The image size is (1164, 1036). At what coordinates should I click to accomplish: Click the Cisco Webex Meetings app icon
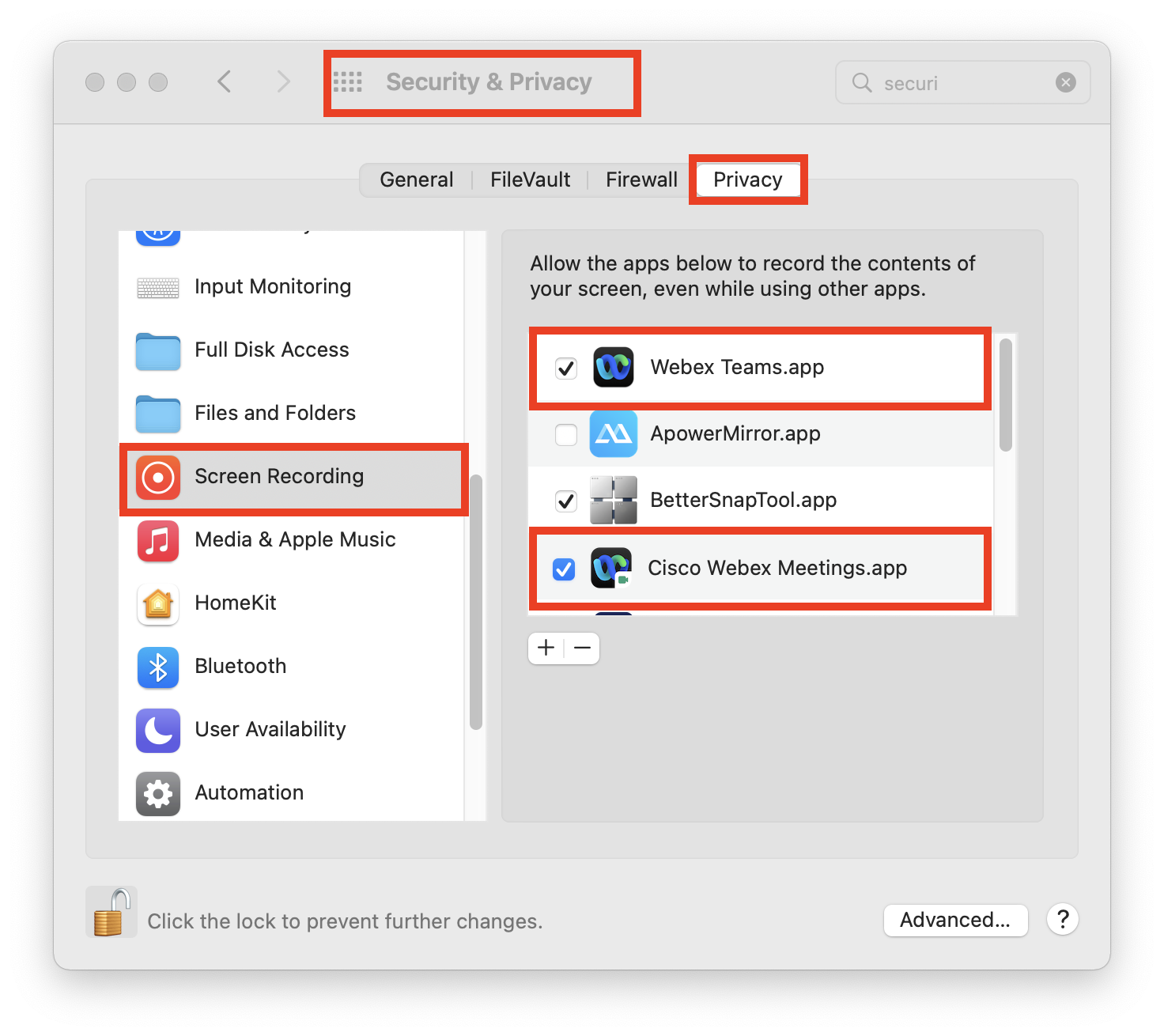(612, 568)
